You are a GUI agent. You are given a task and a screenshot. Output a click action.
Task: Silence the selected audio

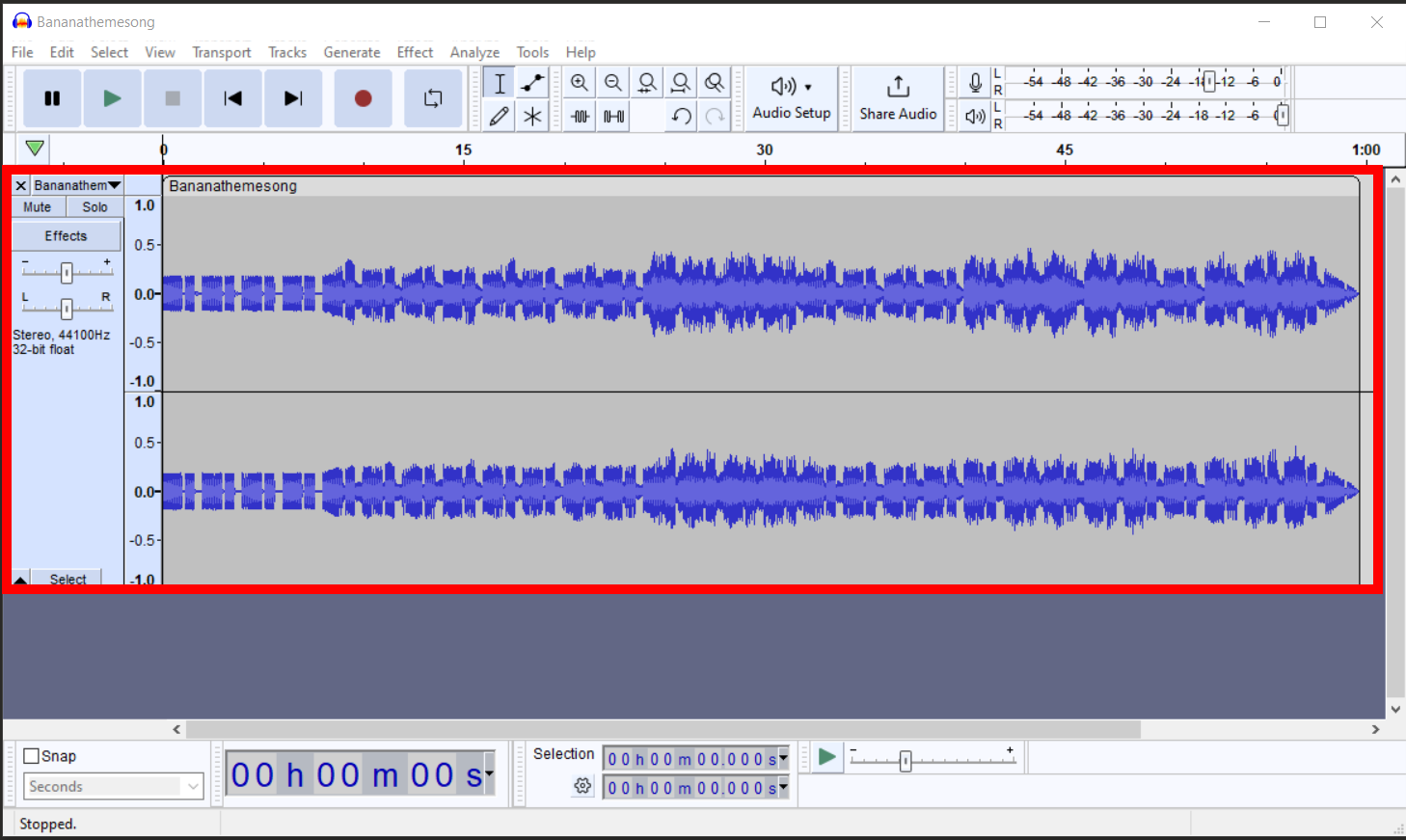[612, 116]
